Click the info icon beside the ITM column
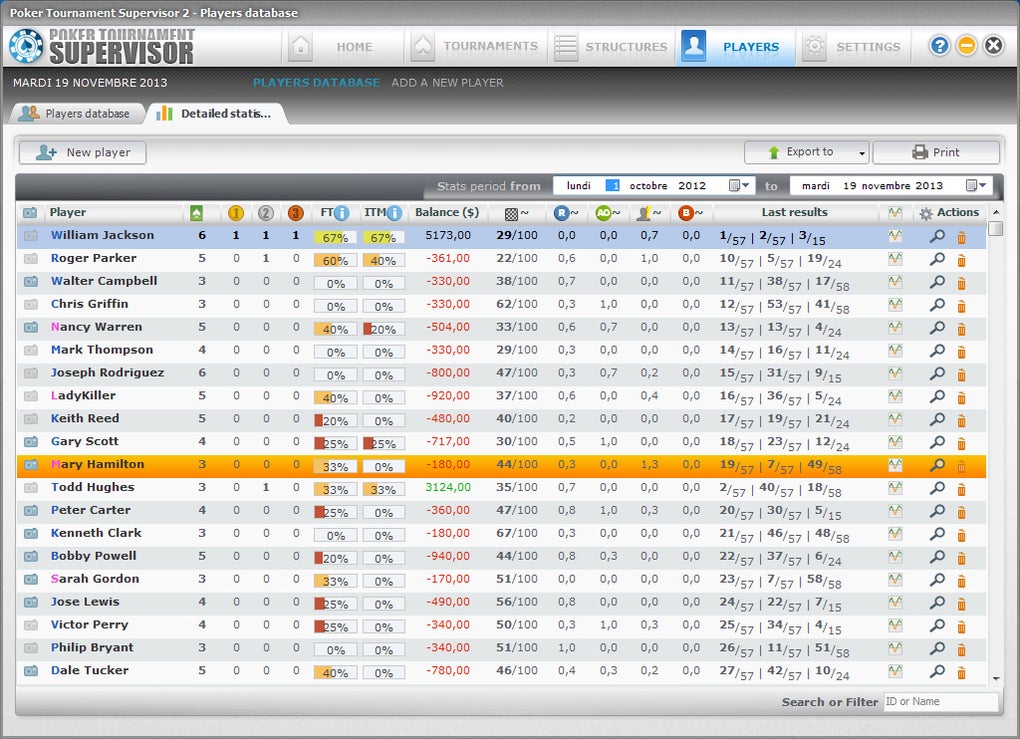This screenshot has width=1020, height=739. 395,213
